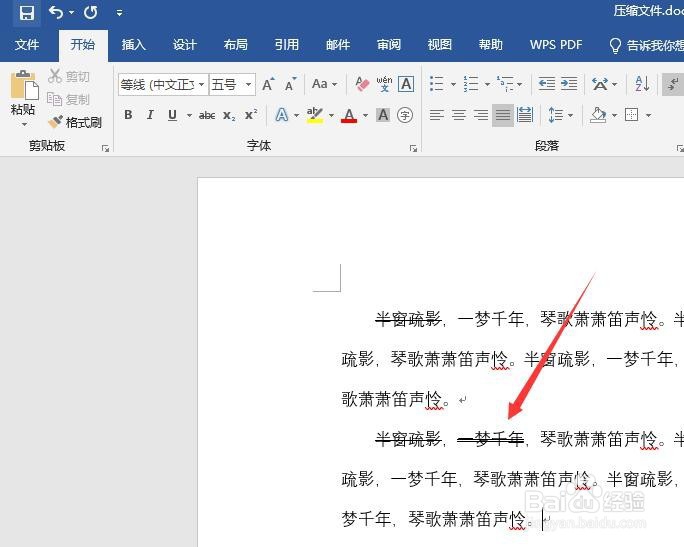This screenshot has height=547, width=684.
Task: Align text left
Action: 437,115
